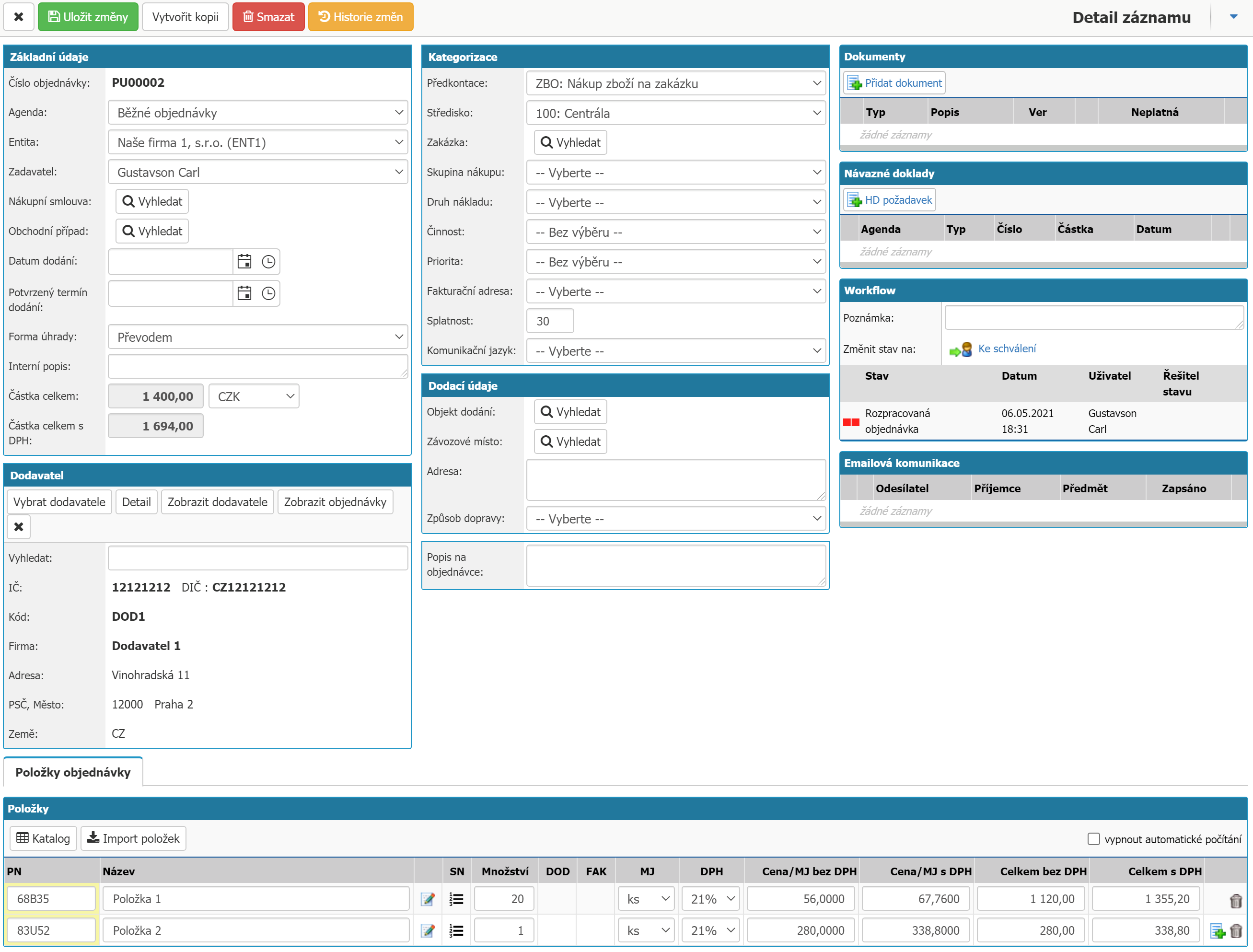Image resolution: width=1253 pixels, height=952 pixels.
Task: Click Vyhledat for Zakázka
Action: point(571,142)
